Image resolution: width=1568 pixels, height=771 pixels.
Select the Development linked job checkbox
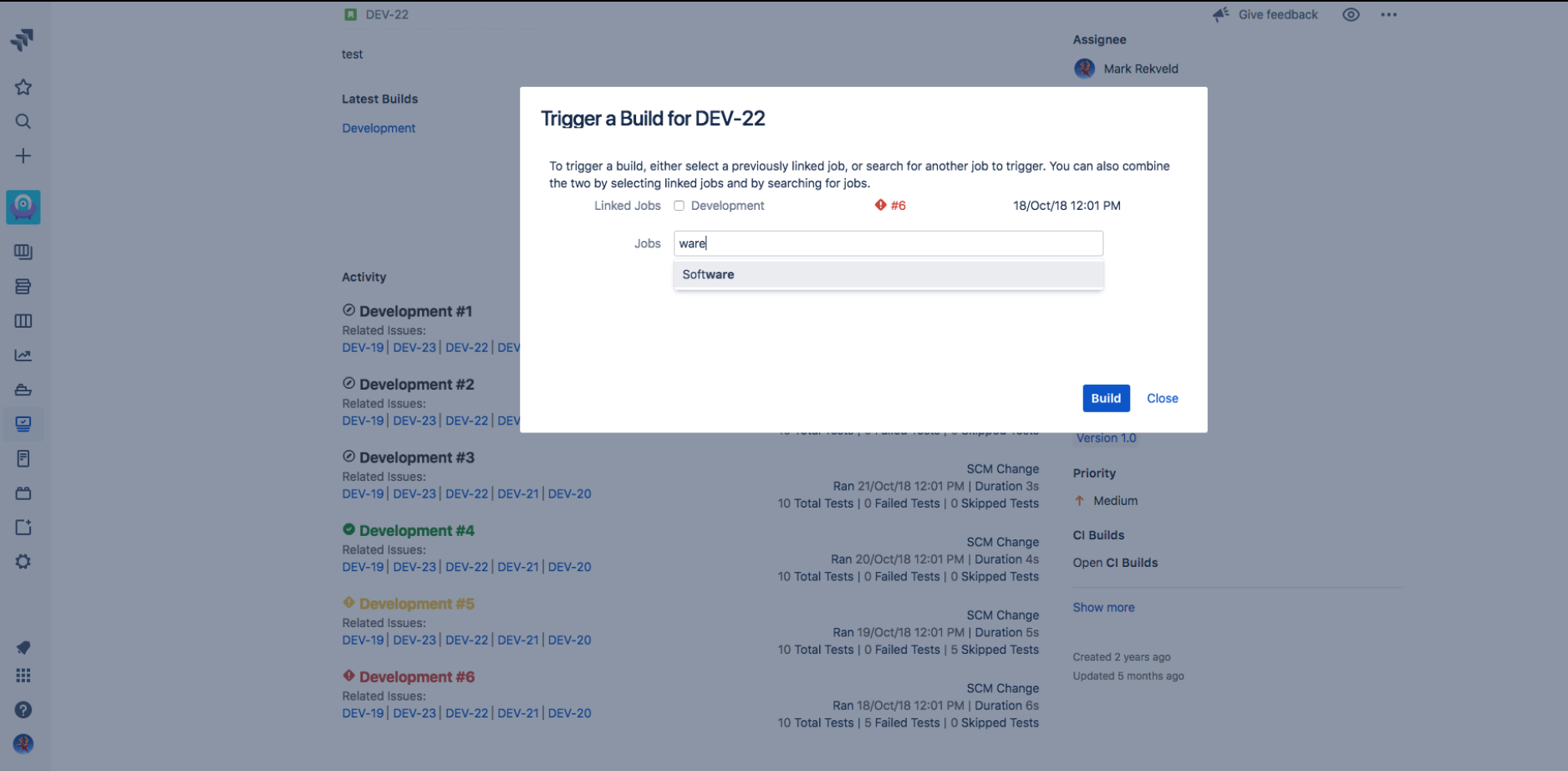(x=679, y=206)
